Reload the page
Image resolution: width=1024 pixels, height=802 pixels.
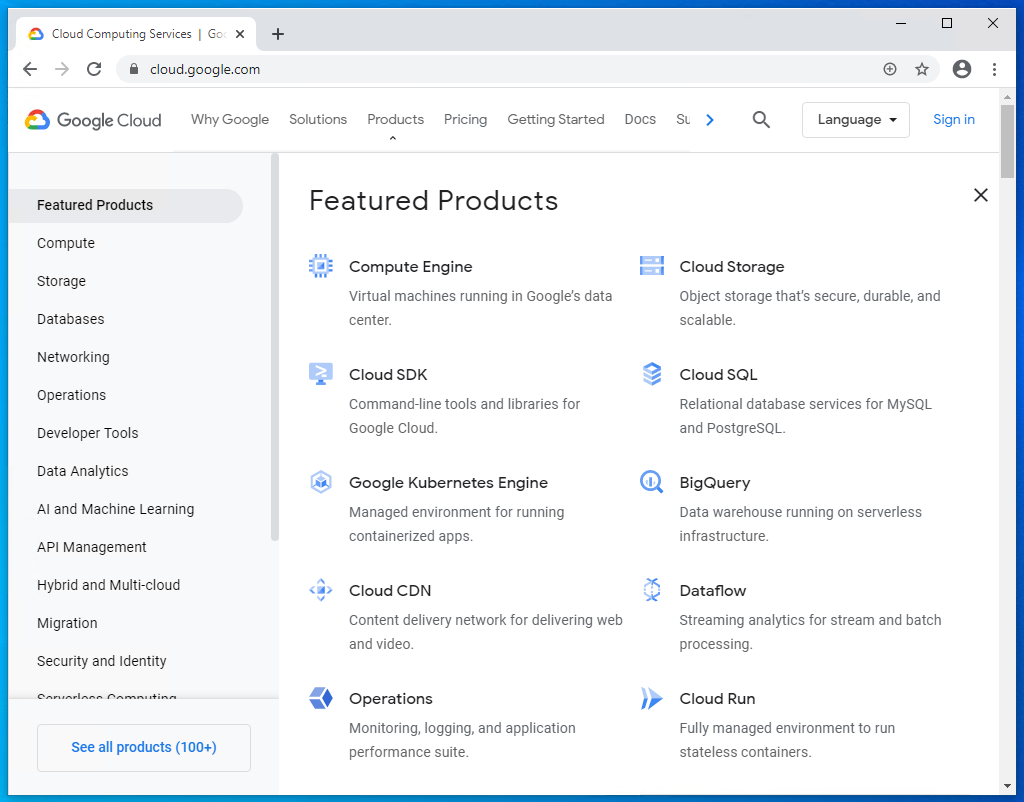(94, 69)
